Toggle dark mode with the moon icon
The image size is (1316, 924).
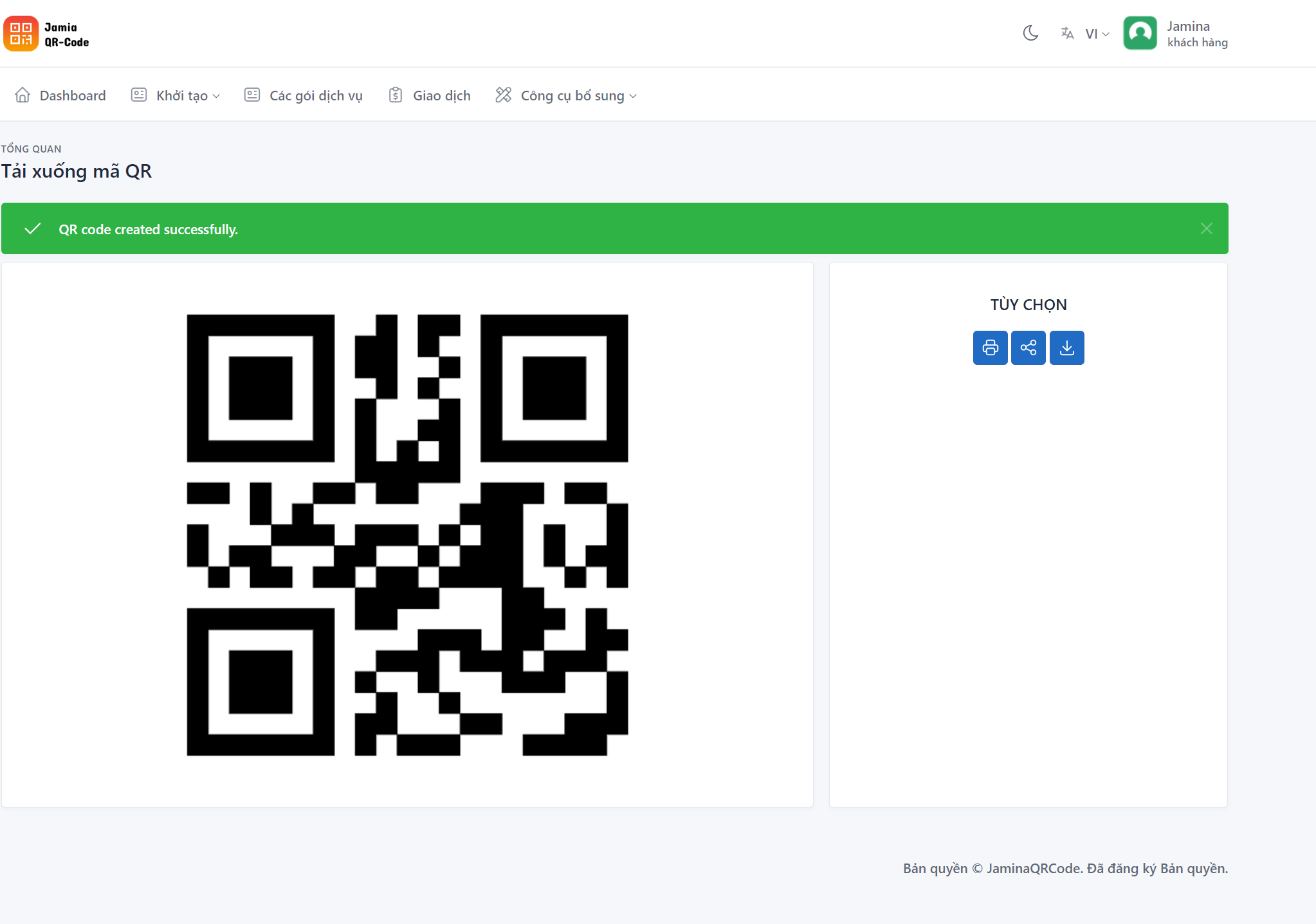tap(1030, 33)
